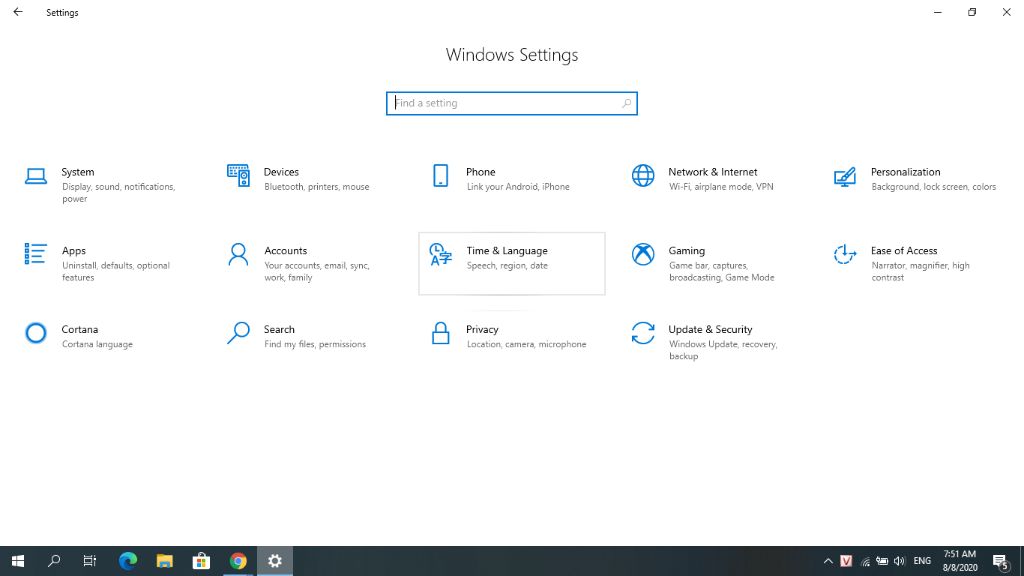Click 'Bluetooth, printers, mouse' description
Screen dimensions: 1024x576
click(317, 187)
